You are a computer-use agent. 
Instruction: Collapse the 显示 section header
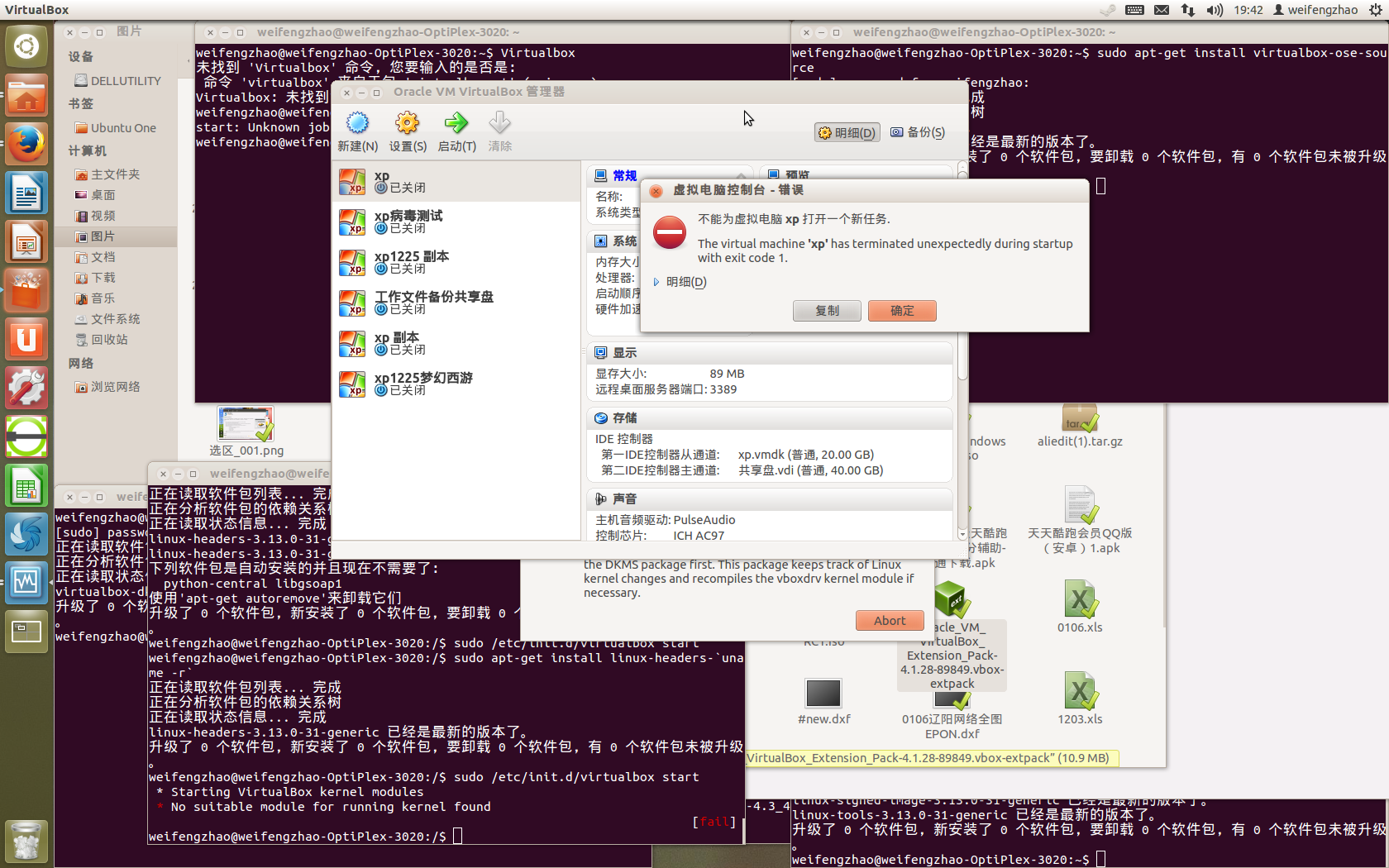point(770,353)
